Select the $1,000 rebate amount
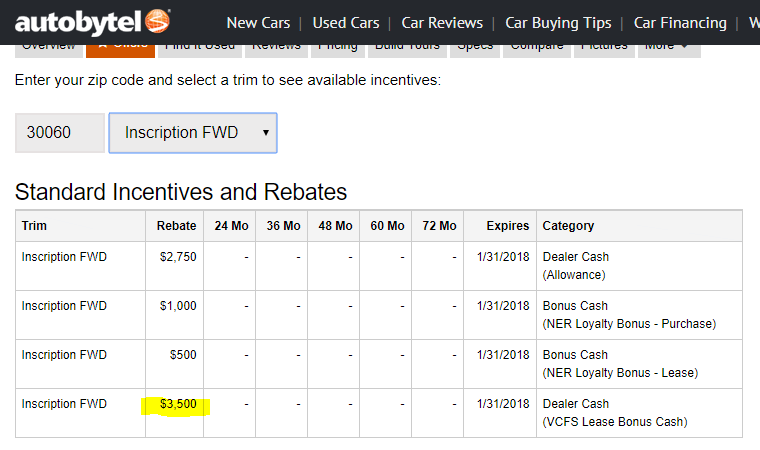Image resolution: width=760 pixels, height=450 pixels. pos(178,306)
